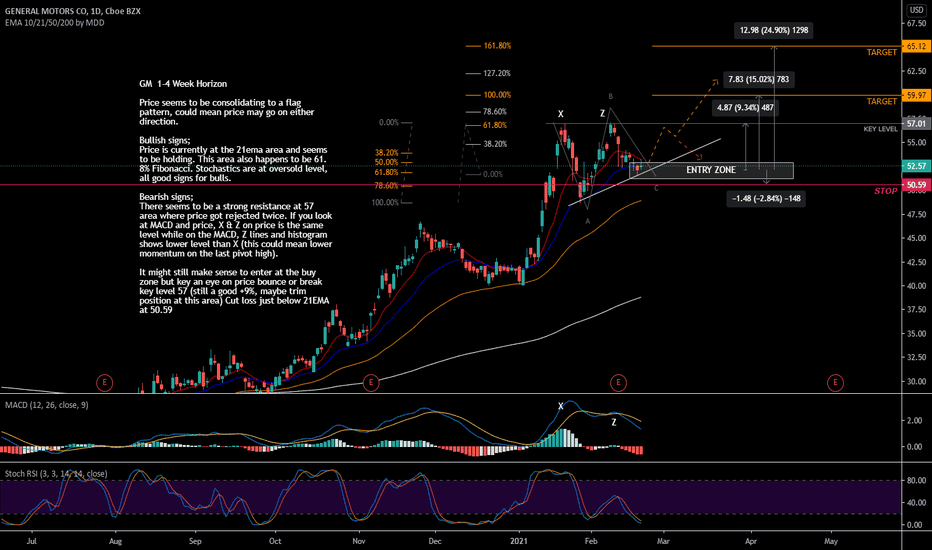The width and height of the screenshot is (932, 550).
Task: Click the X label in the MACD pane
Action: [x=561, y=406]
